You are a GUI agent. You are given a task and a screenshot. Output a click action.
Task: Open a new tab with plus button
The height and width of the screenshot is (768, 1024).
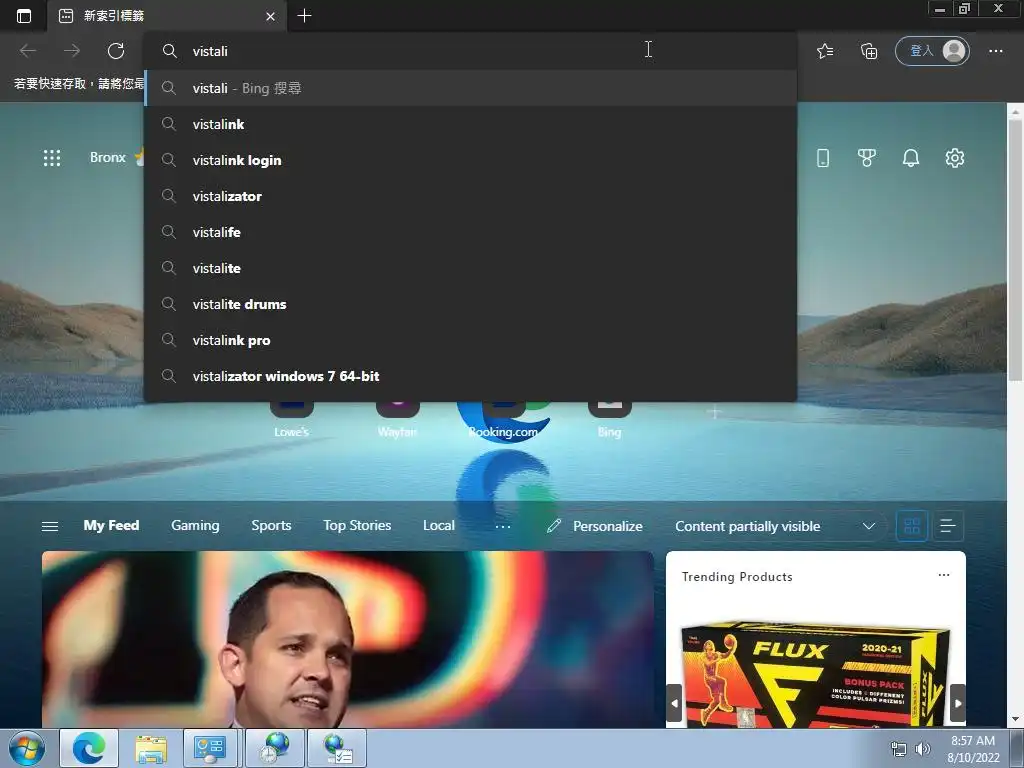coord(304,16)
